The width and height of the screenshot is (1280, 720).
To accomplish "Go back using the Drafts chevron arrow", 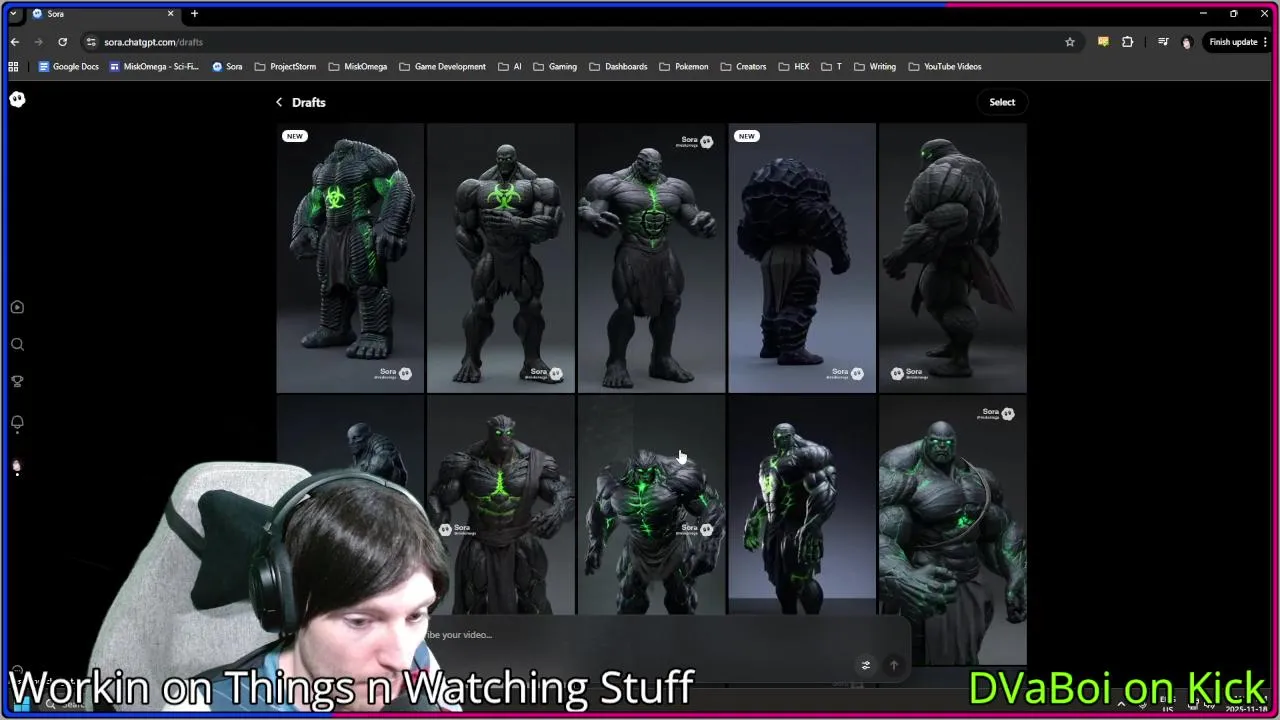I will (279, 102).
